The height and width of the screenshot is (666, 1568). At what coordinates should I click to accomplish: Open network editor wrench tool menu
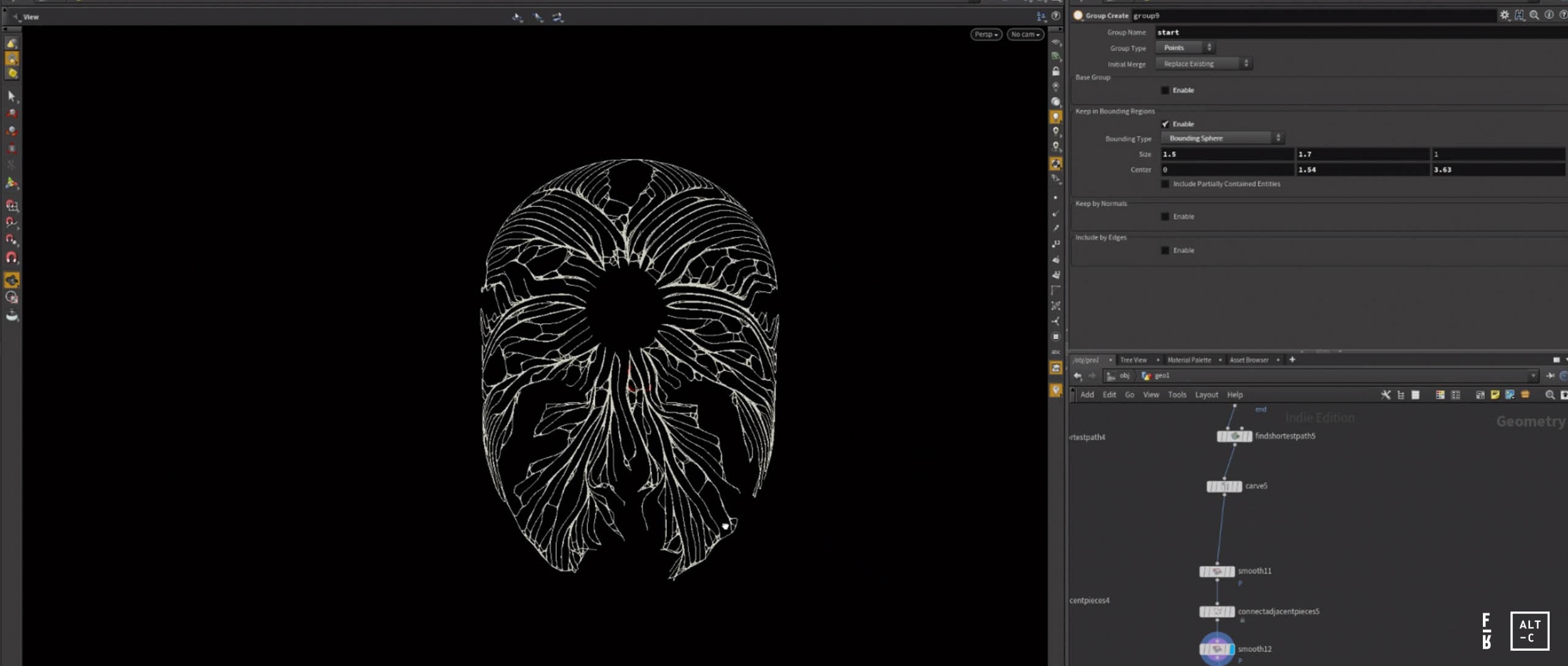click(1385, 395)
